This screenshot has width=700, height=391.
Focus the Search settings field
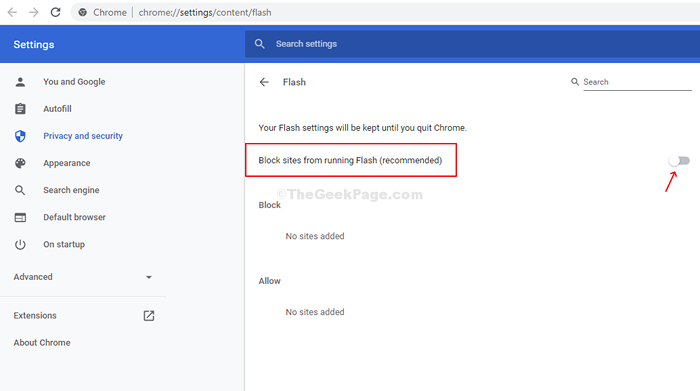tap(472, 44)
